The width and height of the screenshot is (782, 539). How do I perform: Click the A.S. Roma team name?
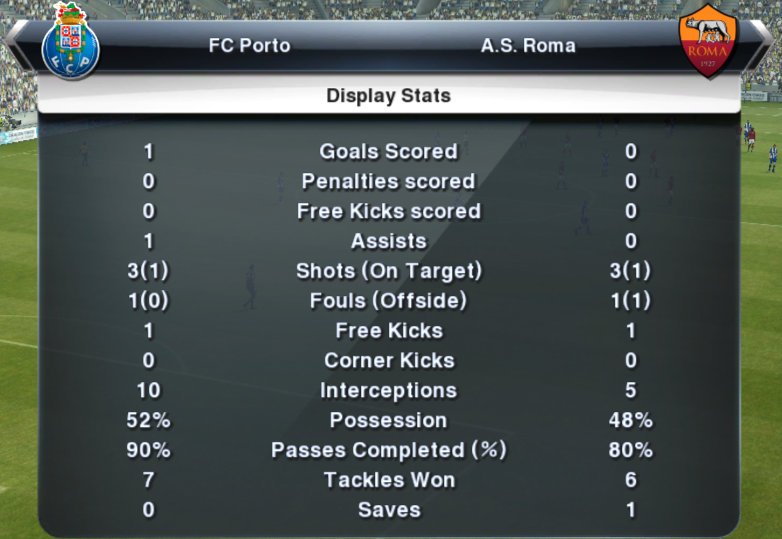coord(528,45)
